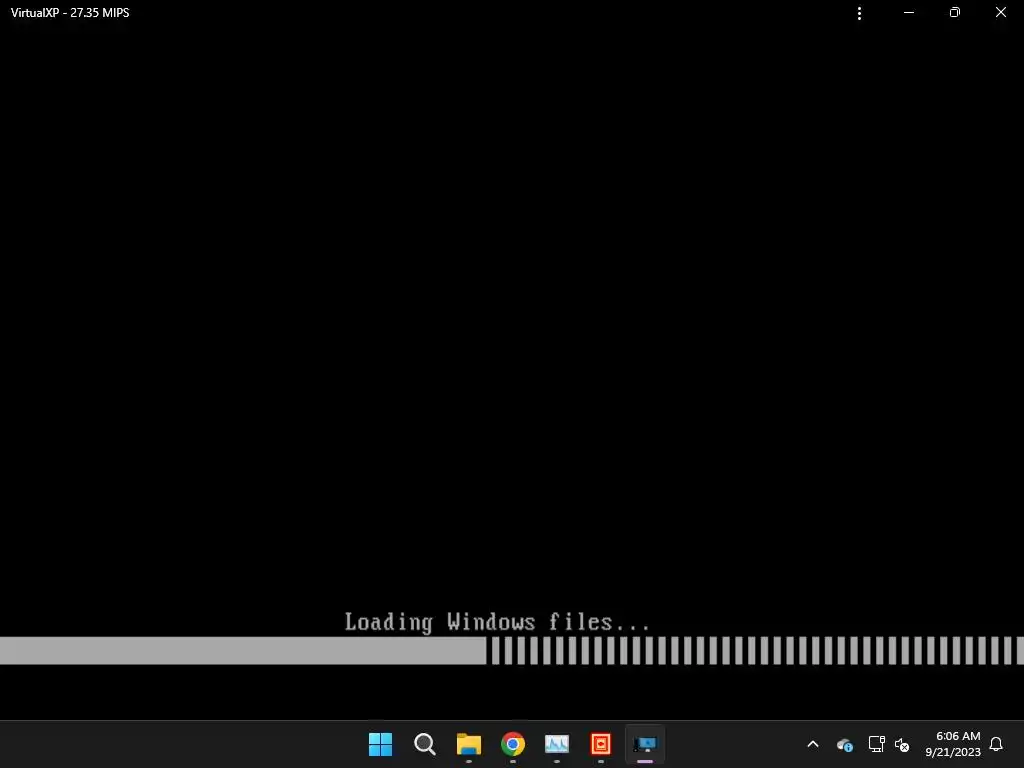Restore down the VirtualXP window

click(955, 12)
